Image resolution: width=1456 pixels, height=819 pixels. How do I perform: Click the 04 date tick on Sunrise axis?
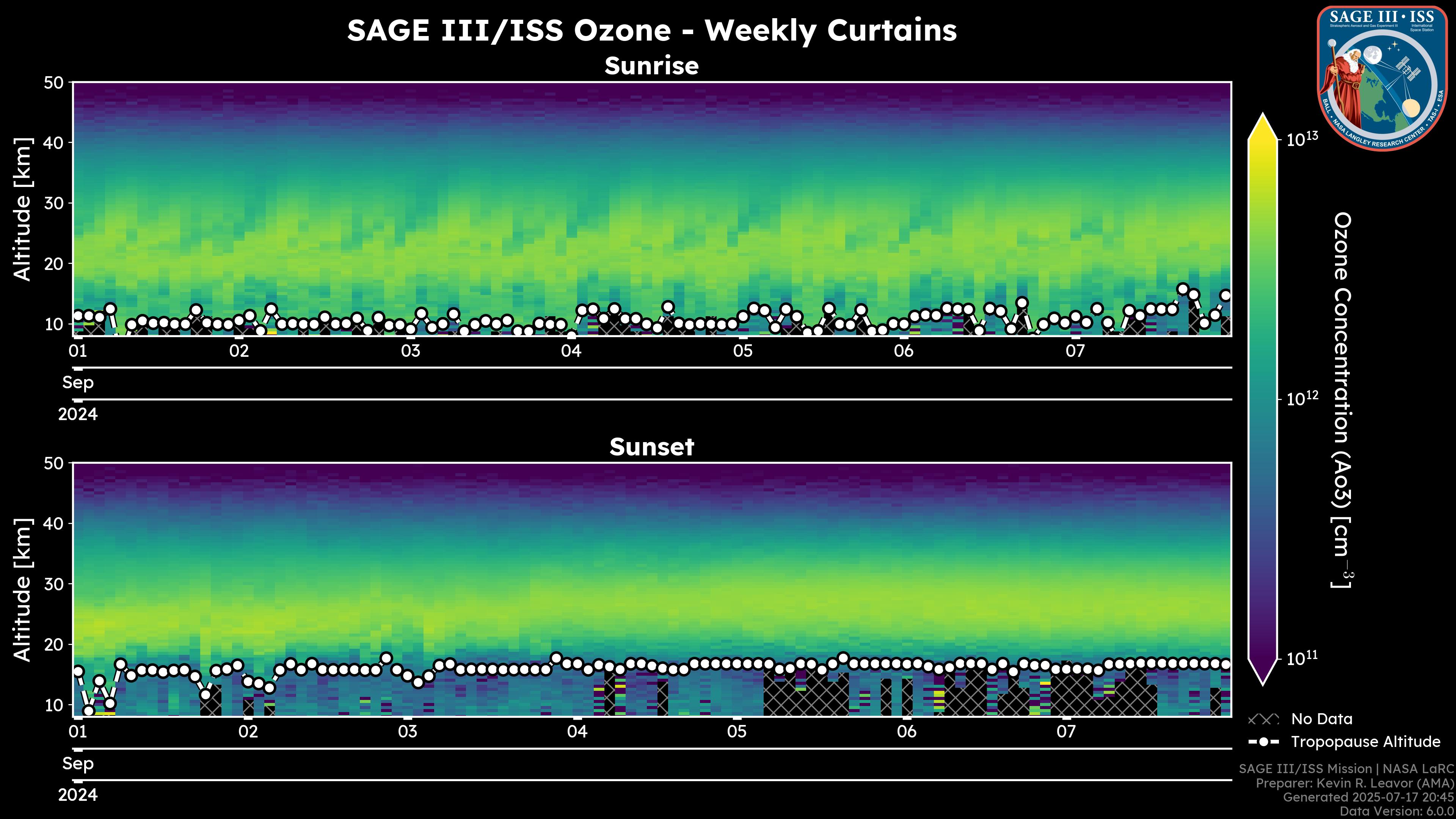coord(571,351)
